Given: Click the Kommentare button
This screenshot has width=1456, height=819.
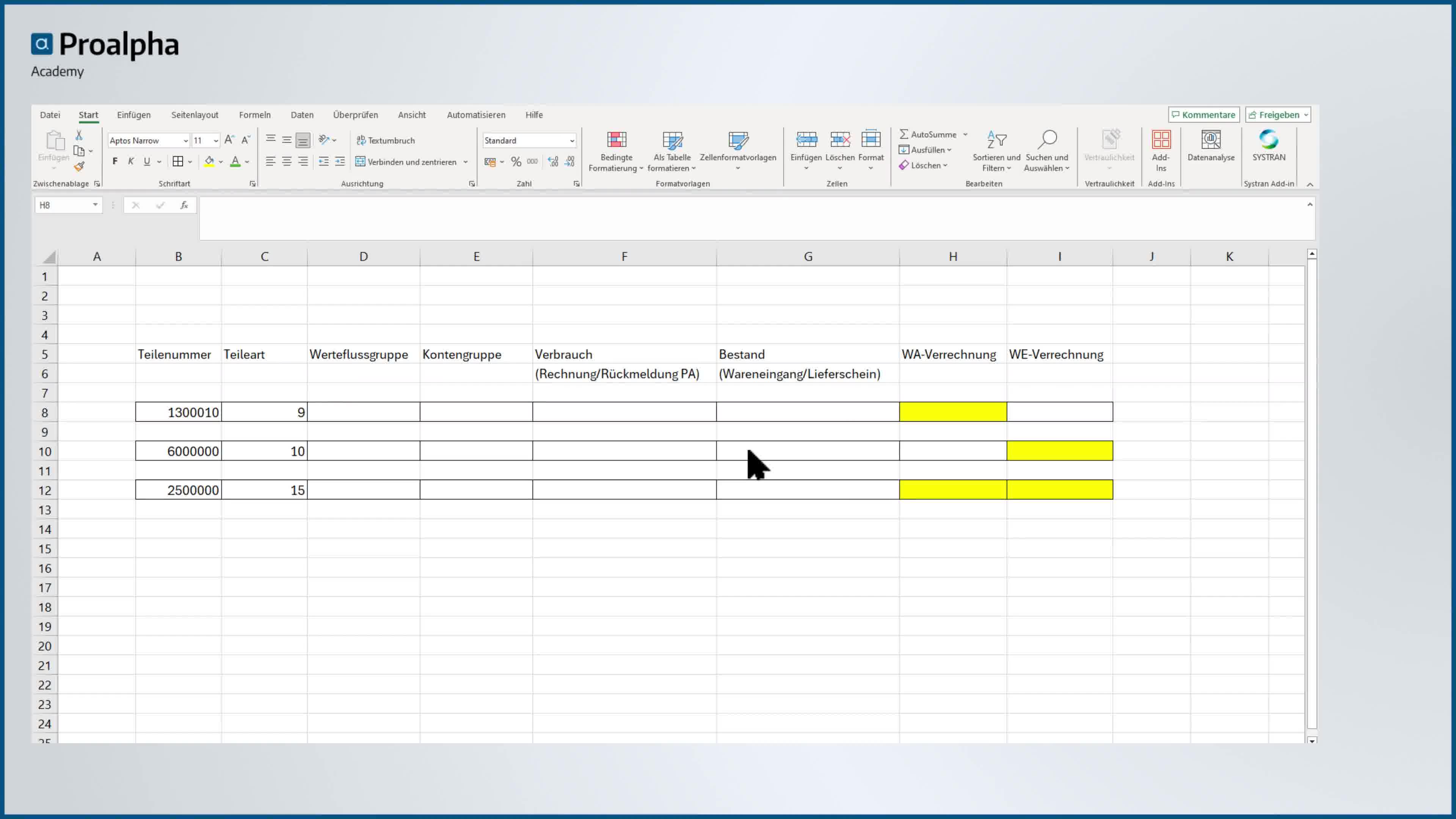Looking at the screenshot, I should tap(1204, 115).
